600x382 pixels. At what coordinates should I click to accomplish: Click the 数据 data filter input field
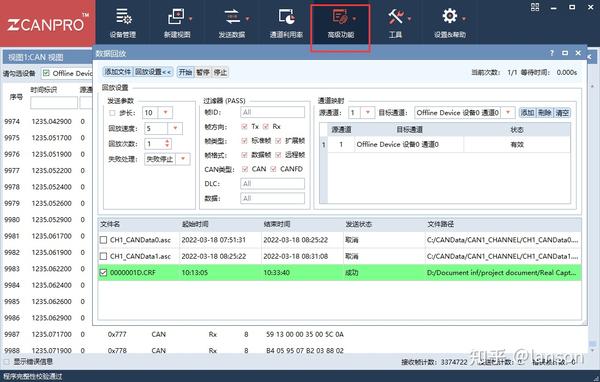[272, 198]
